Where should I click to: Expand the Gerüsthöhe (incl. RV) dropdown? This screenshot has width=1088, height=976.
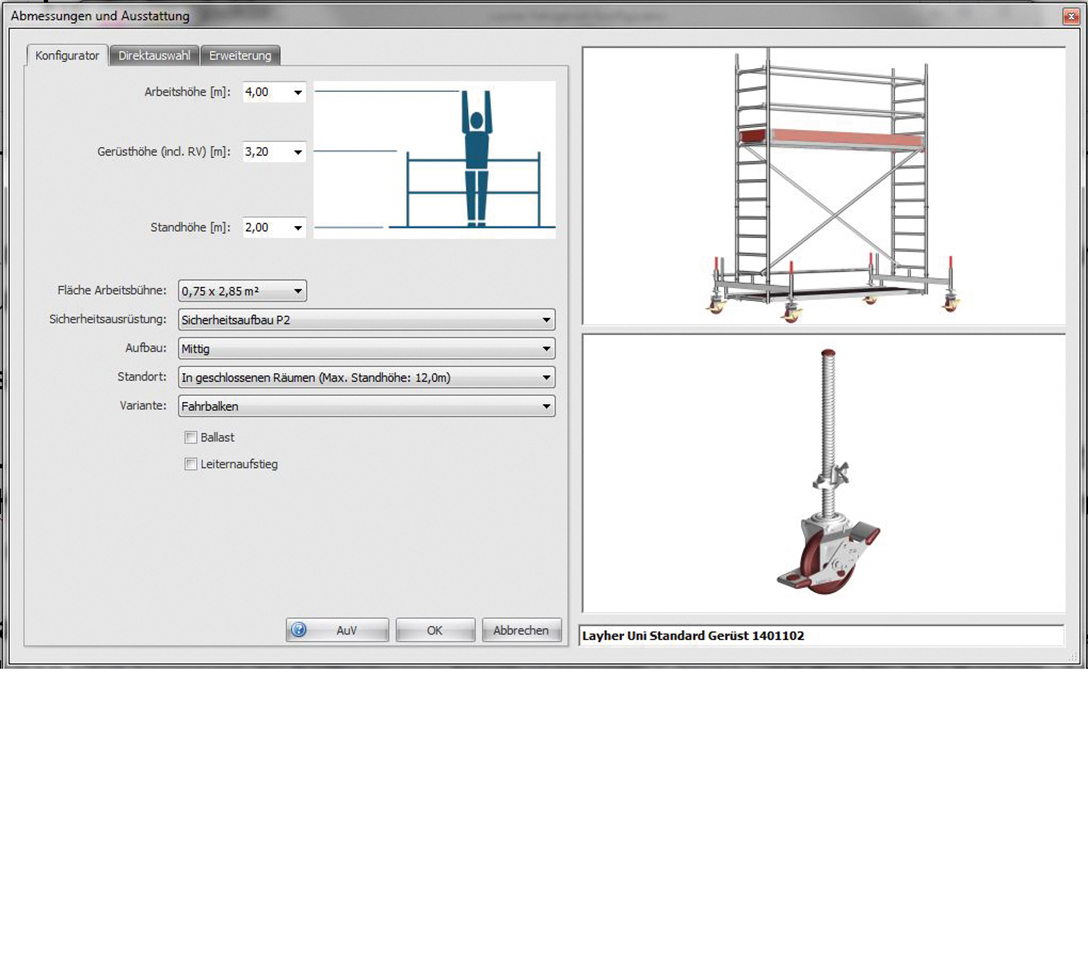(298, 152)
